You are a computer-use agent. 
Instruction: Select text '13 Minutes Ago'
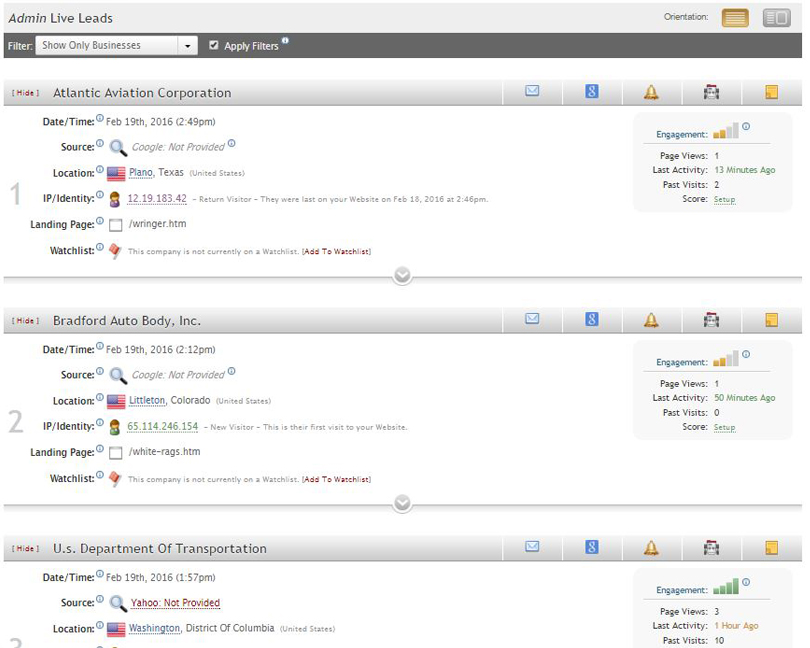coord(745,170)
